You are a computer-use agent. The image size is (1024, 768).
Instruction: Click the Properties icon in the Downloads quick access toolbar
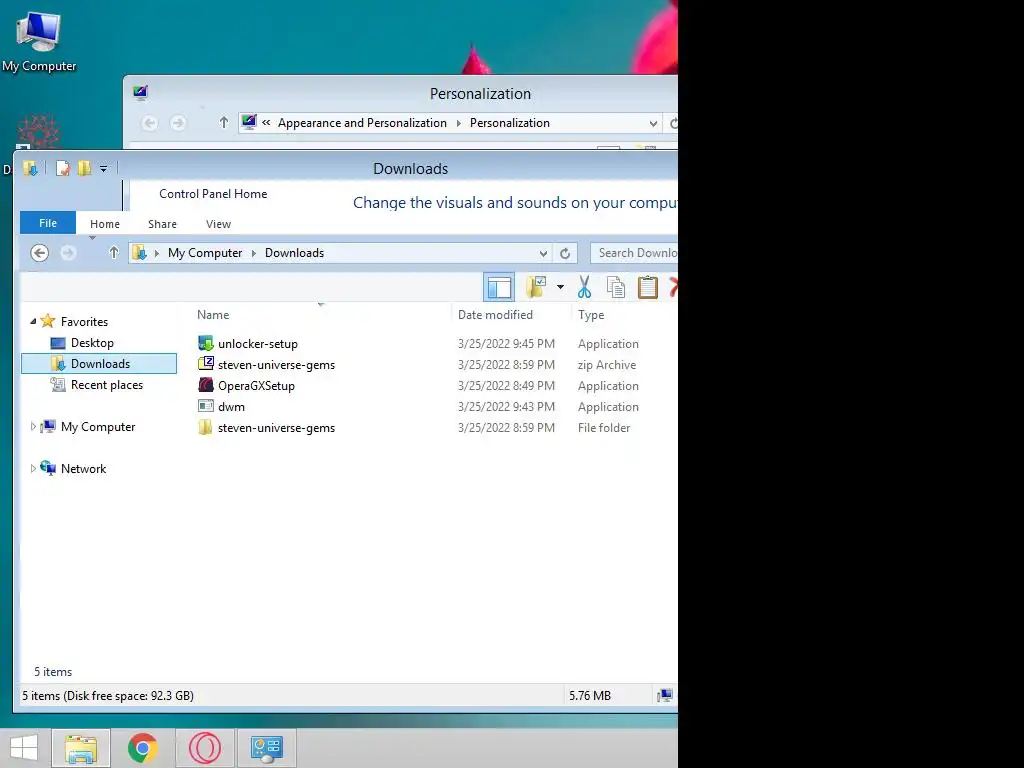[x=63, y=168]
